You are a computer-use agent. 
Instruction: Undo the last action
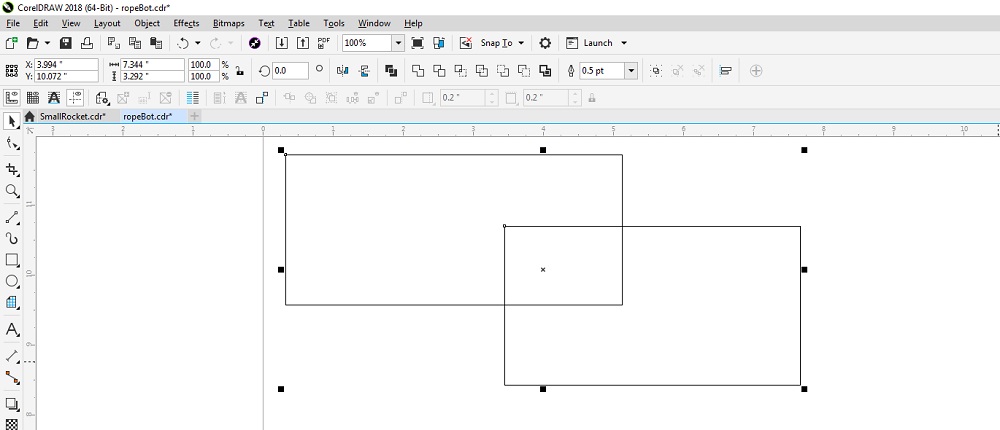click(x=183, y=43)
